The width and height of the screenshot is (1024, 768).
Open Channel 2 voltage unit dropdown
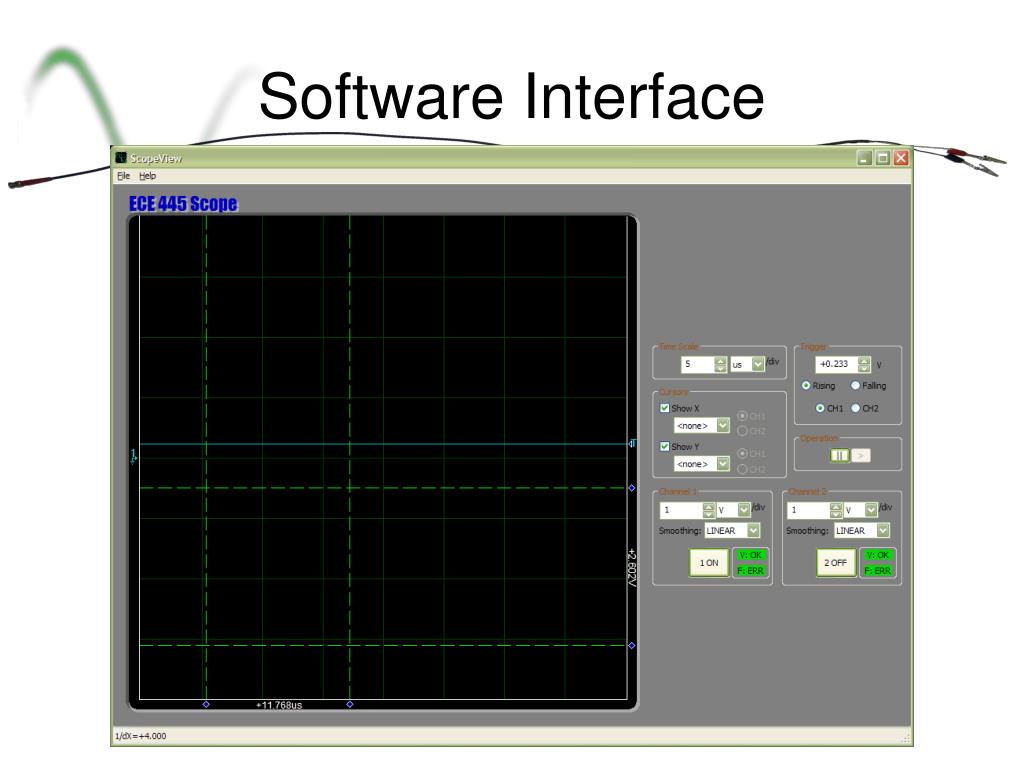[x=871, y=509]
